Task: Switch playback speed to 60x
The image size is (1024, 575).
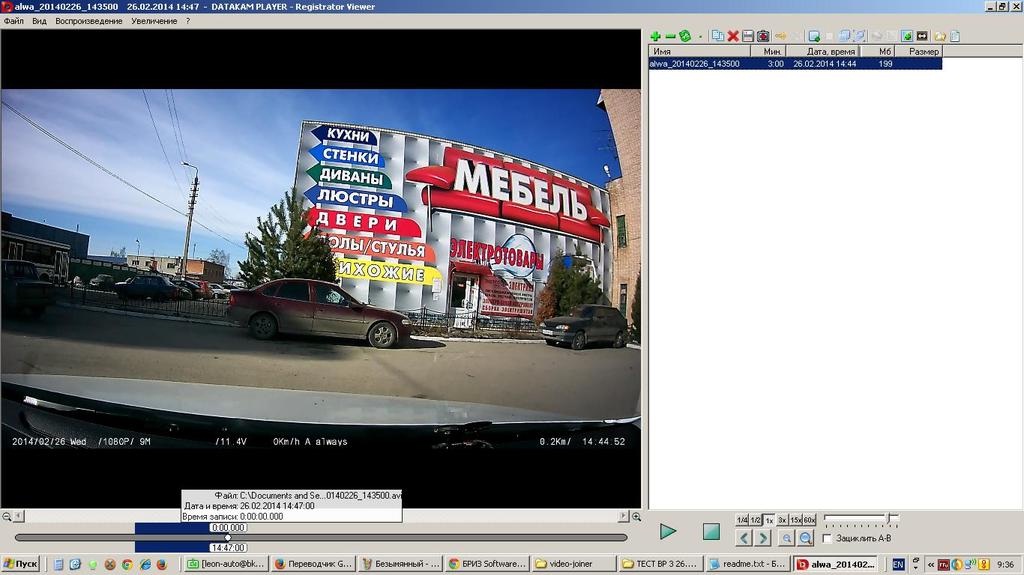Action: tap(809, 520)
